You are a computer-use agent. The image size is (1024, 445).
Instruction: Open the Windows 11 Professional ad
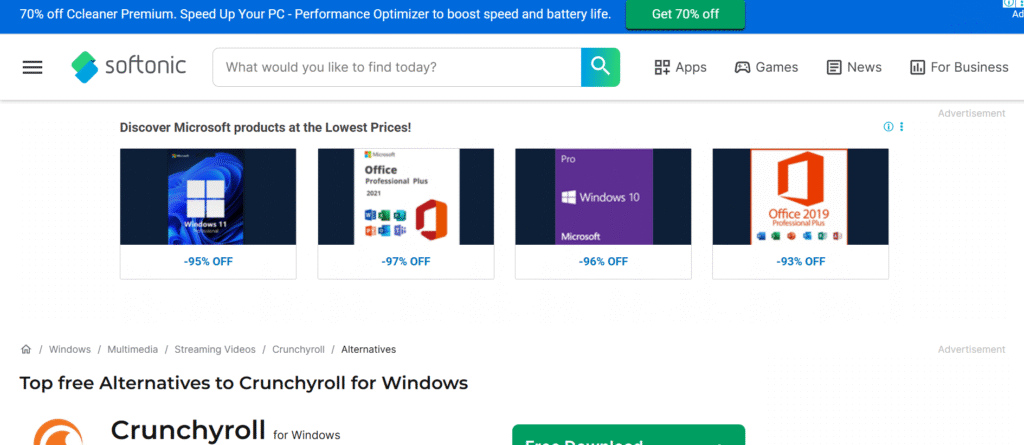click(x=208, y=197)
